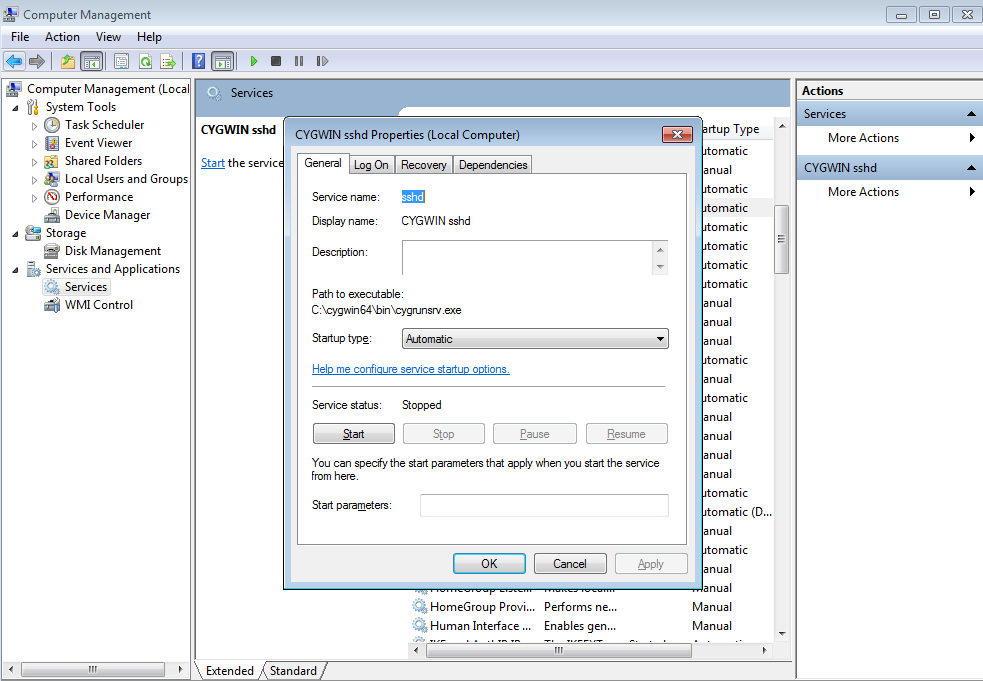Click the Start button in the dialog
This screenshot has height=681, width=983.
point(353,433)
